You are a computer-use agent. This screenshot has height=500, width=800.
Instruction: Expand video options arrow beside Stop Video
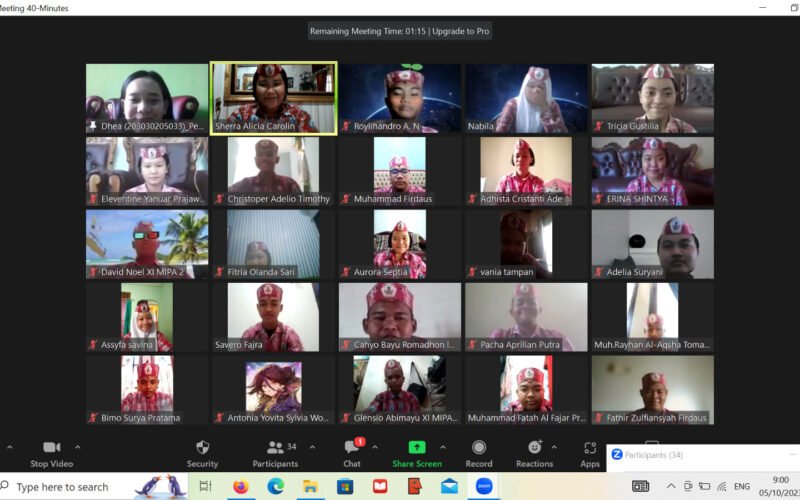point(78,447)
